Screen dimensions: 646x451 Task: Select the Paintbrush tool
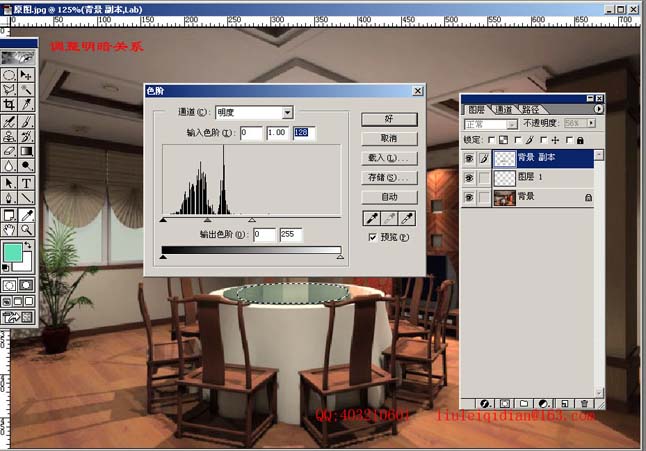(26, 122)
